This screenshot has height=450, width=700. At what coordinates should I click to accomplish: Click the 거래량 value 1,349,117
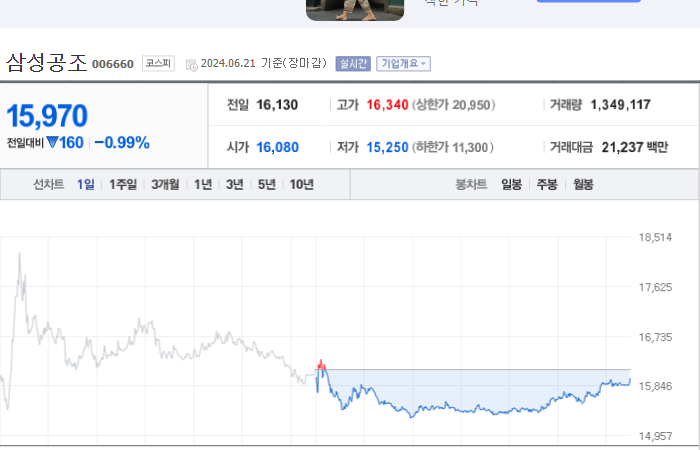621,105
